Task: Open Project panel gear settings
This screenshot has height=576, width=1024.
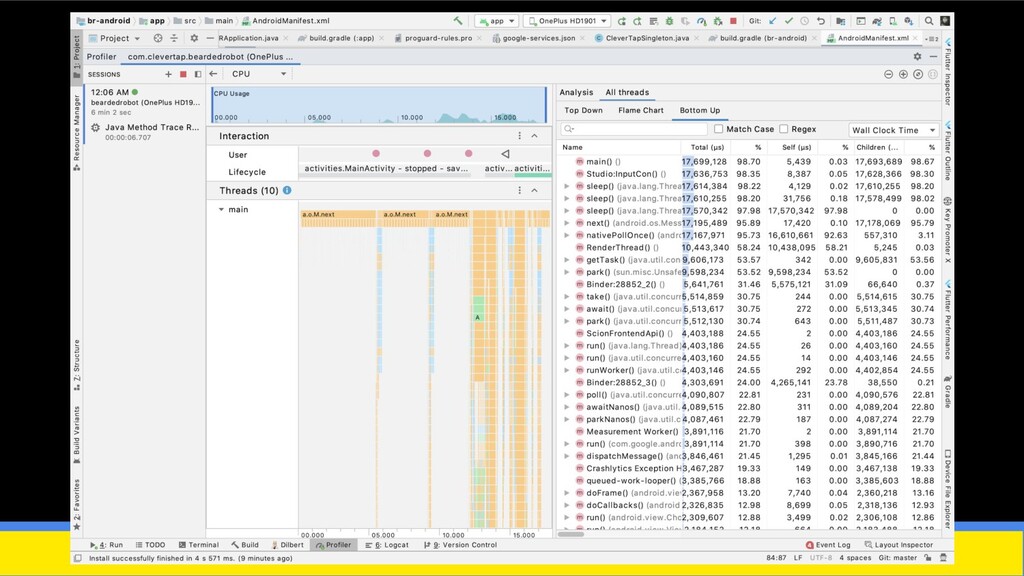Action: (x=194, y=39)
